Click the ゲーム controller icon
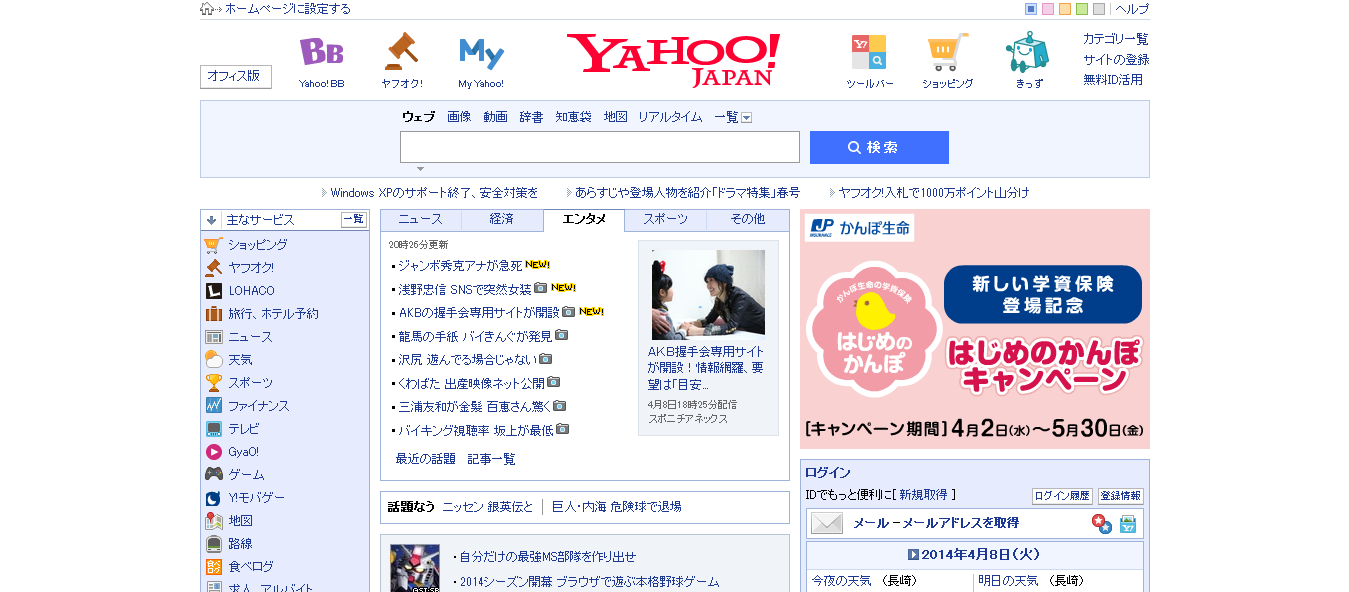 [x=213, y=475]
